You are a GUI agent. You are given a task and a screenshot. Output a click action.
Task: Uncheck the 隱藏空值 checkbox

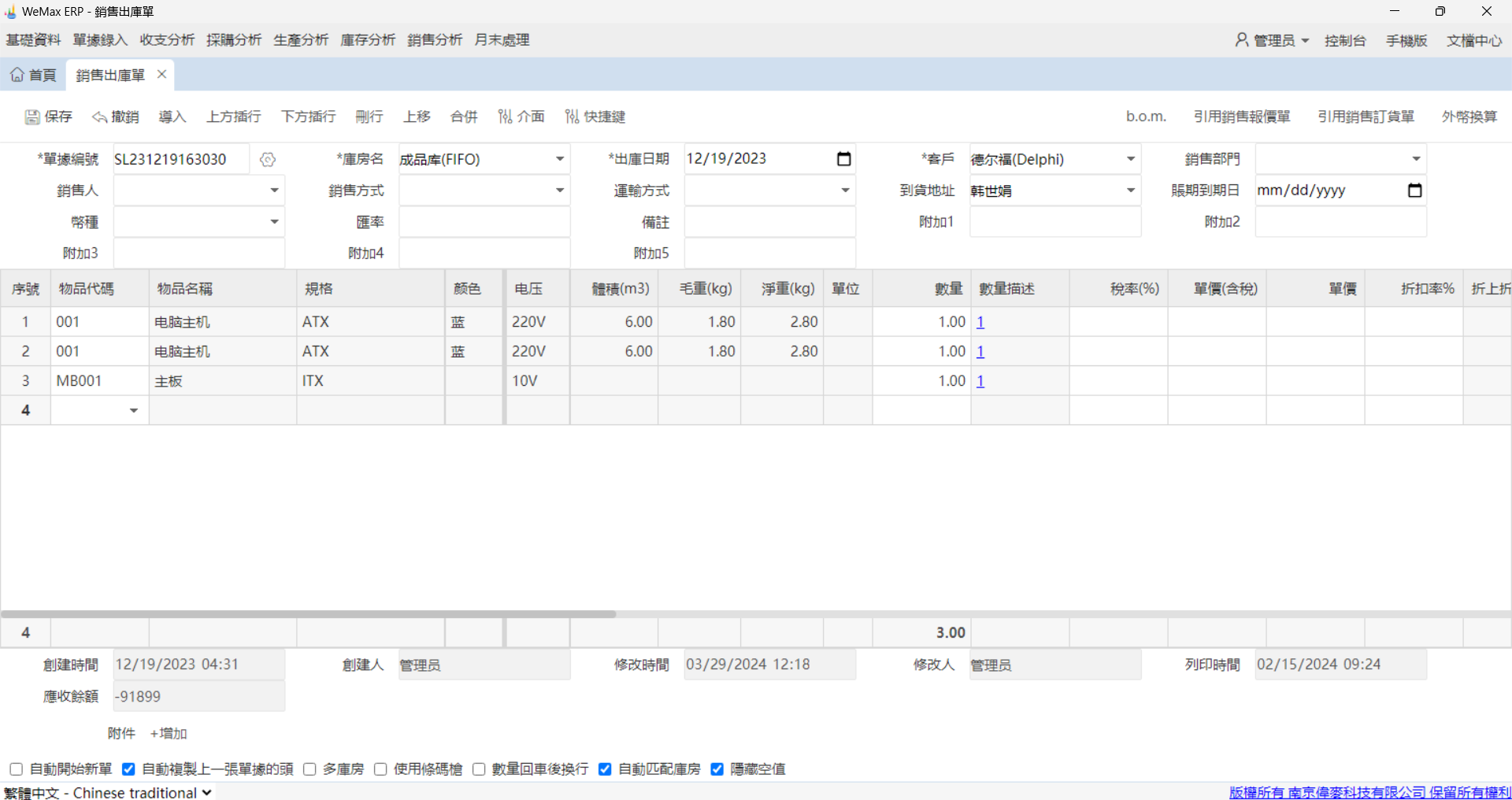(x=717, y=769)
